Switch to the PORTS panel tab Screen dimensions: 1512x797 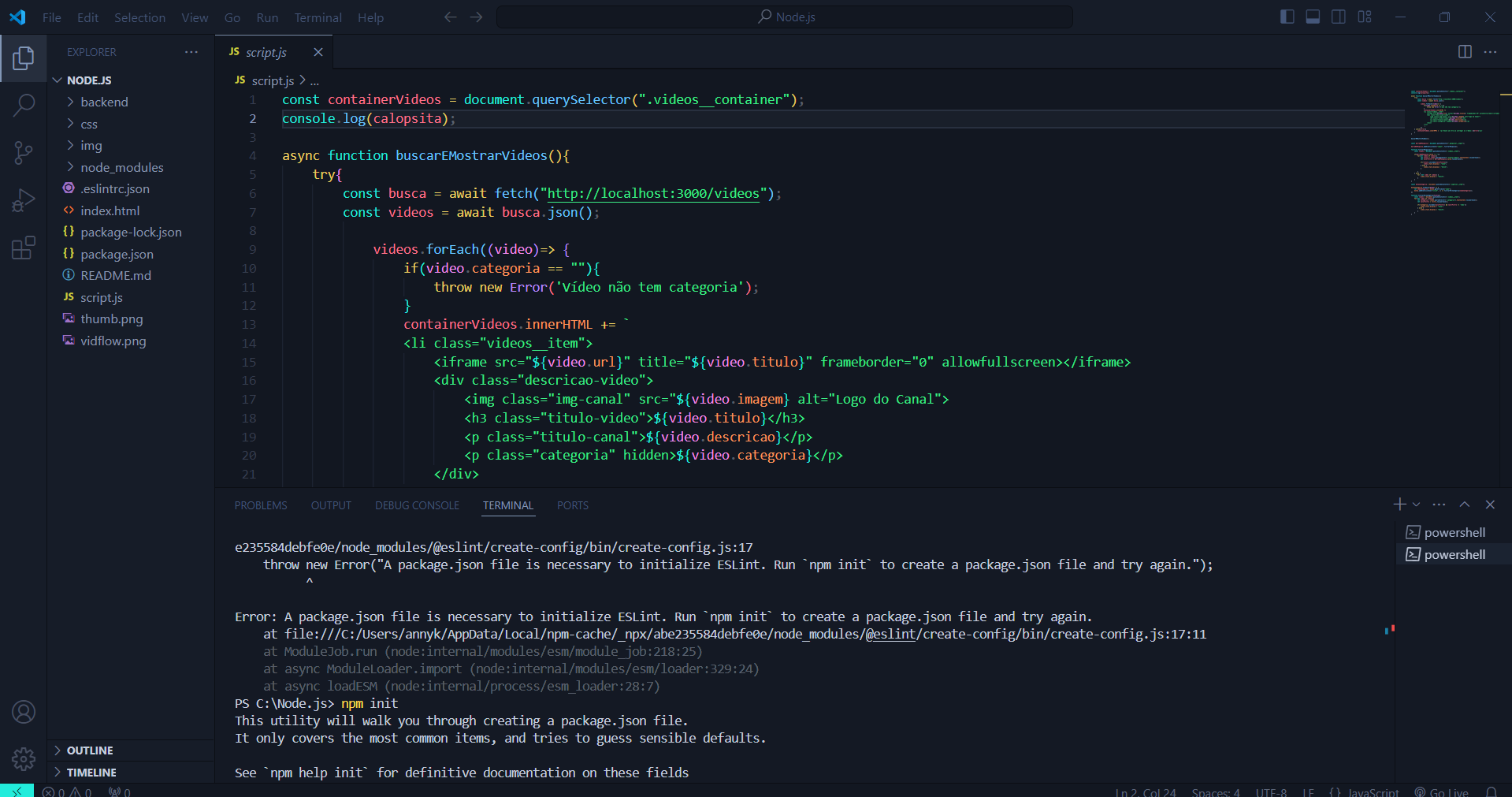click(573, 505)
